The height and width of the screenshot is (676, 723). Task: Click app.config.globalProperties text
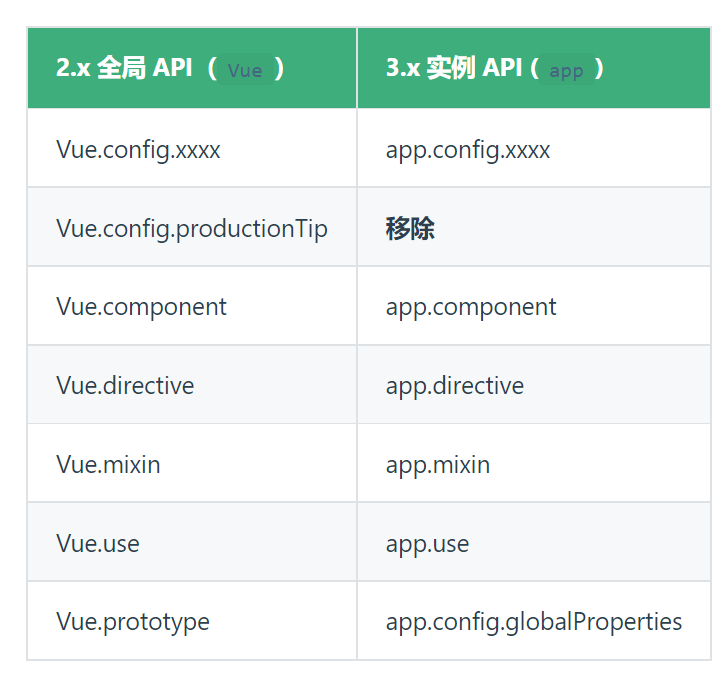[534, 622]
